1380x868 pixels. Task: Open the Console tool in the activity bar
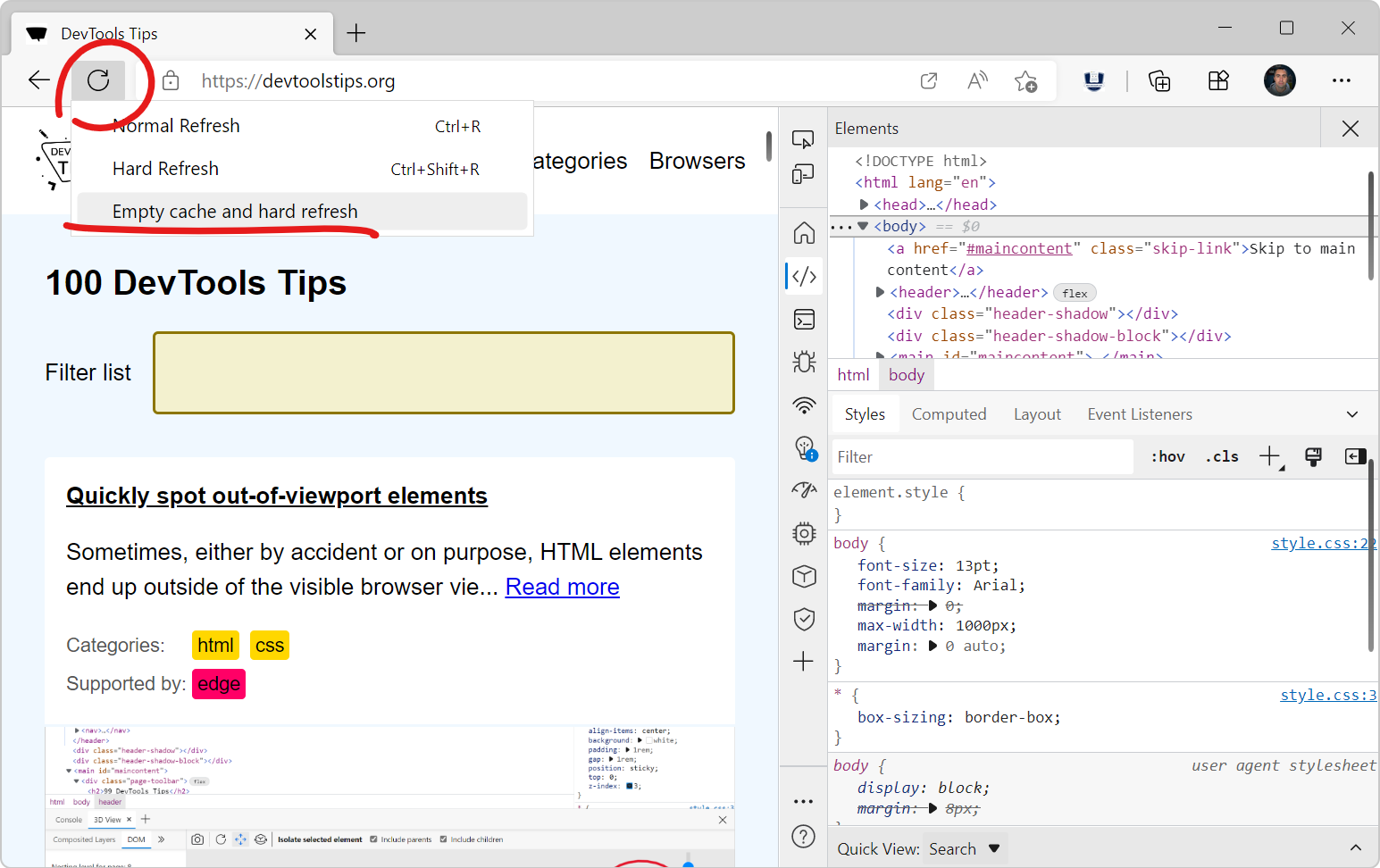tap(804, 320)
